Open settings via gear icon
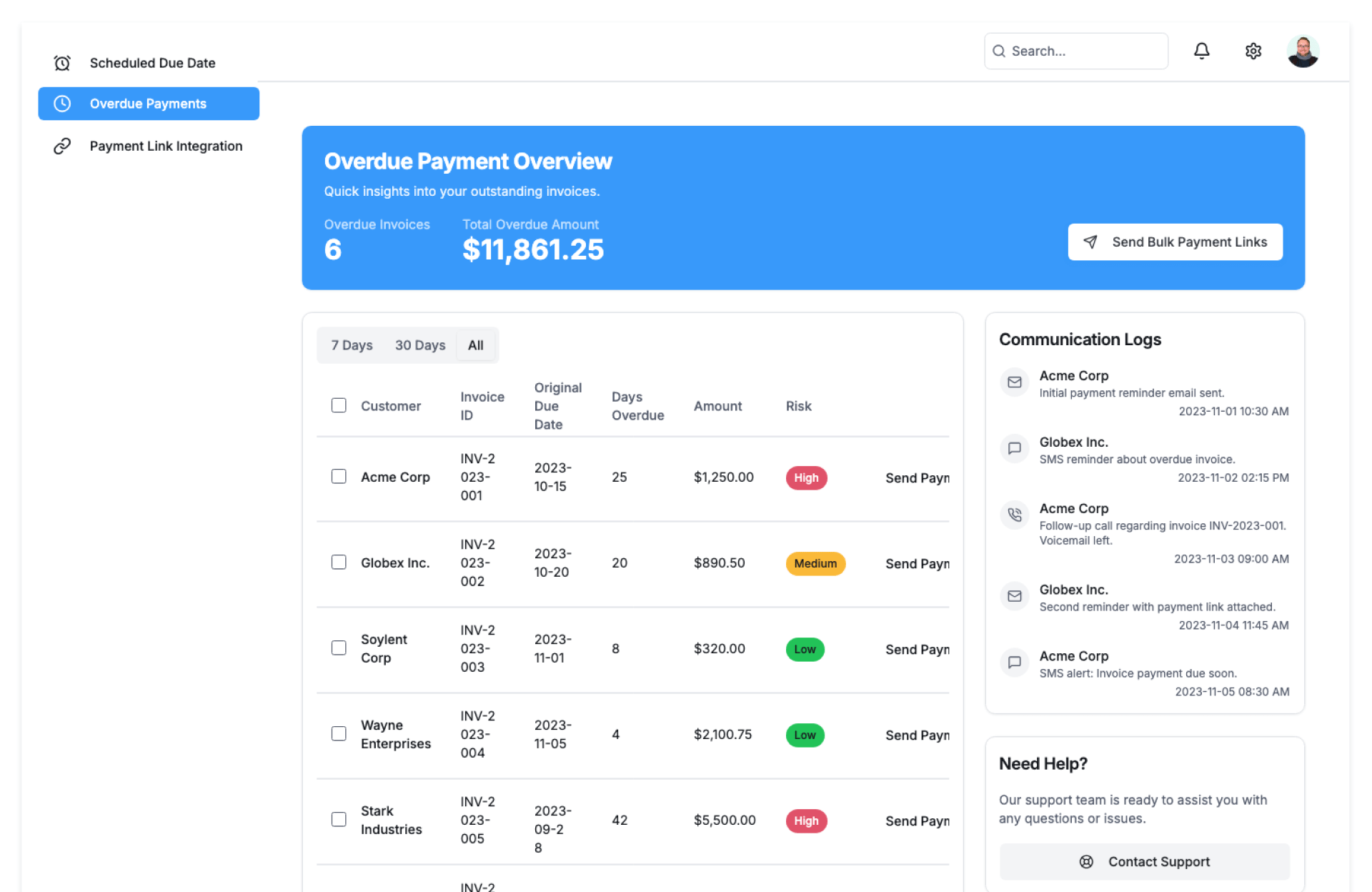The height and width of the screenshot is (892, 1372). tap(1253, 51)
